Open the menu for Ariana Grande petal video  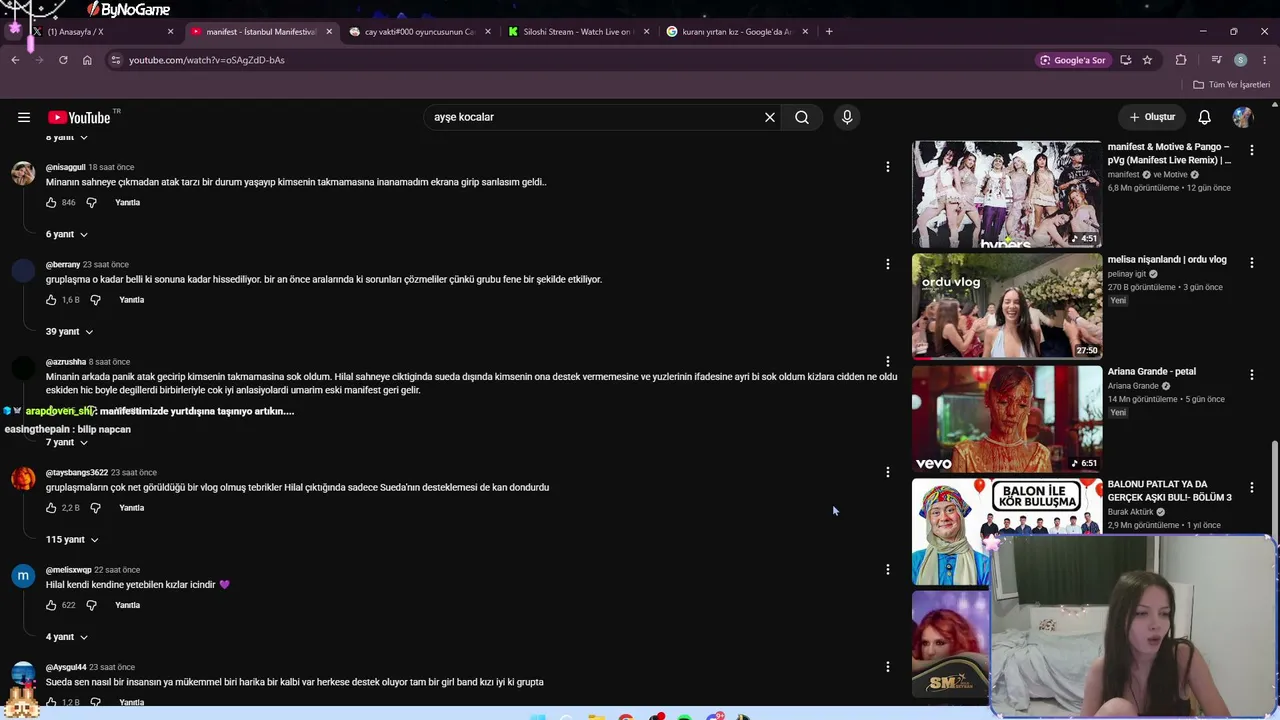tap(1251, 374)
